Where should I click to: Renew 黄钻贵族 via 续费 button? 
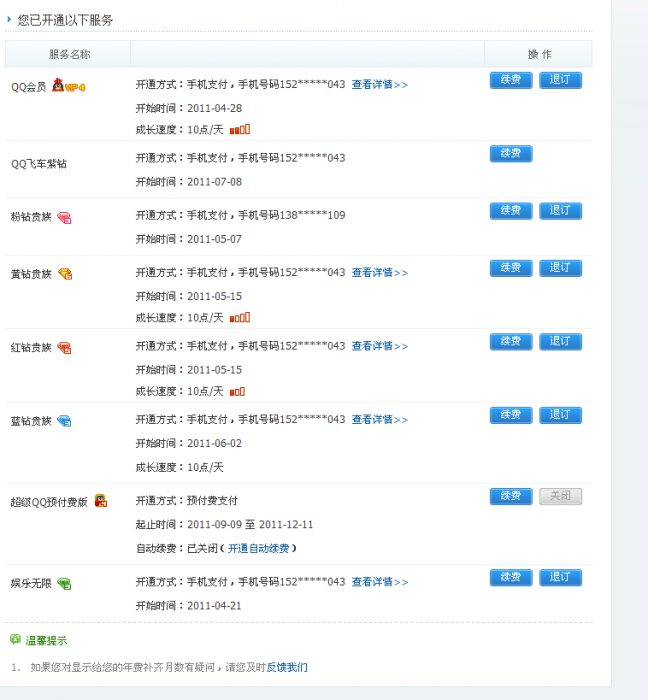point(511,268)
